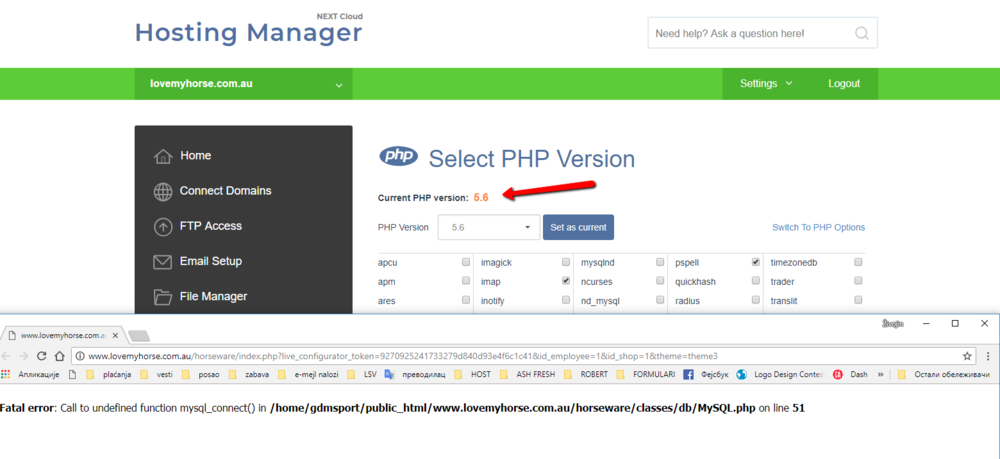Uncheck the imap extension checkbox

tap(566, 281)
